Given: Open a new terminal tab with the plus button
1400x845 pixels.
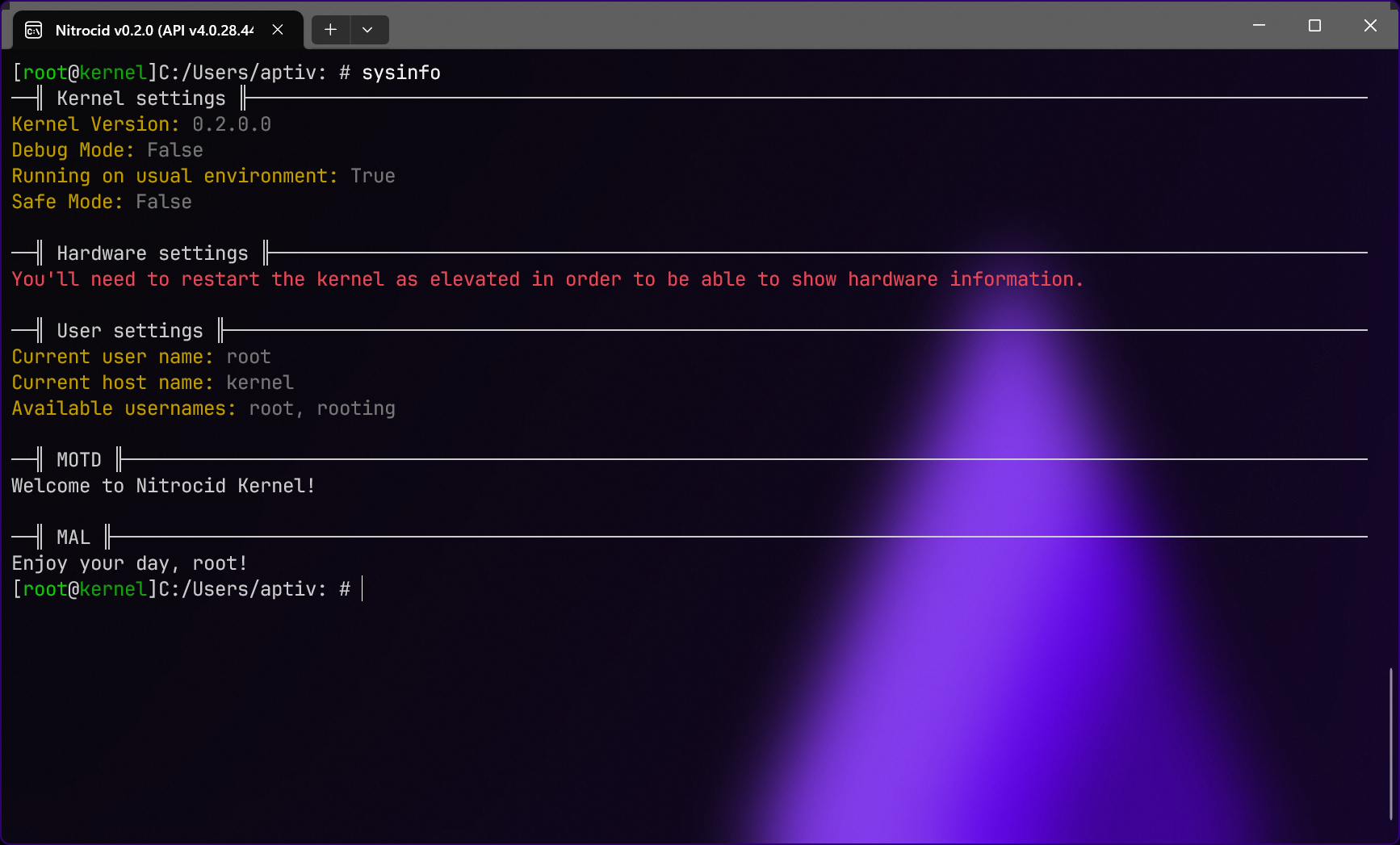Looking at the screenshot, I should pyautogui.click(x=330, y=30).
